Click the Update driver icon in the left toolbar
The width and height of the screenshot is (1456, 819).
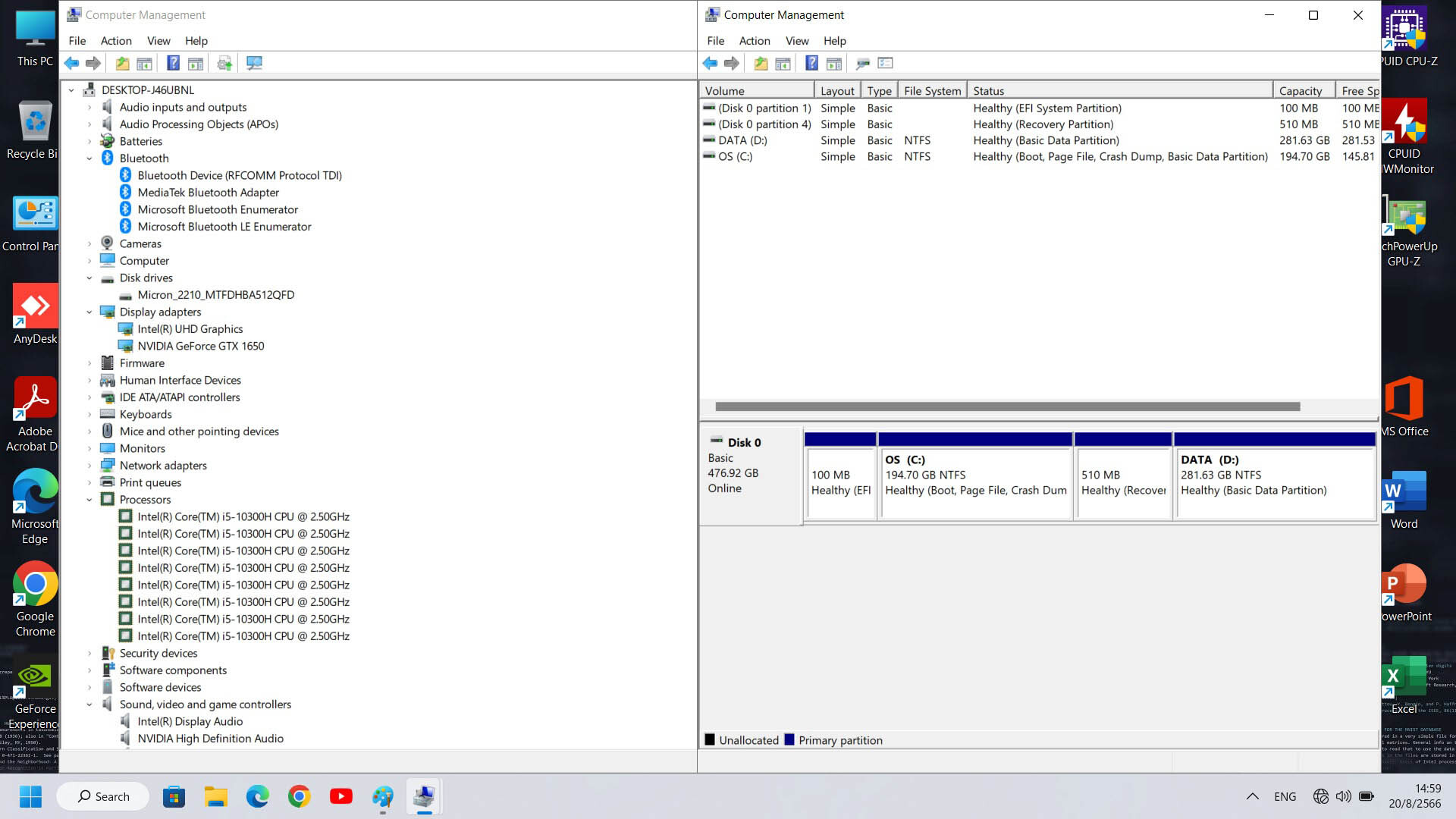tap(224, 63)
